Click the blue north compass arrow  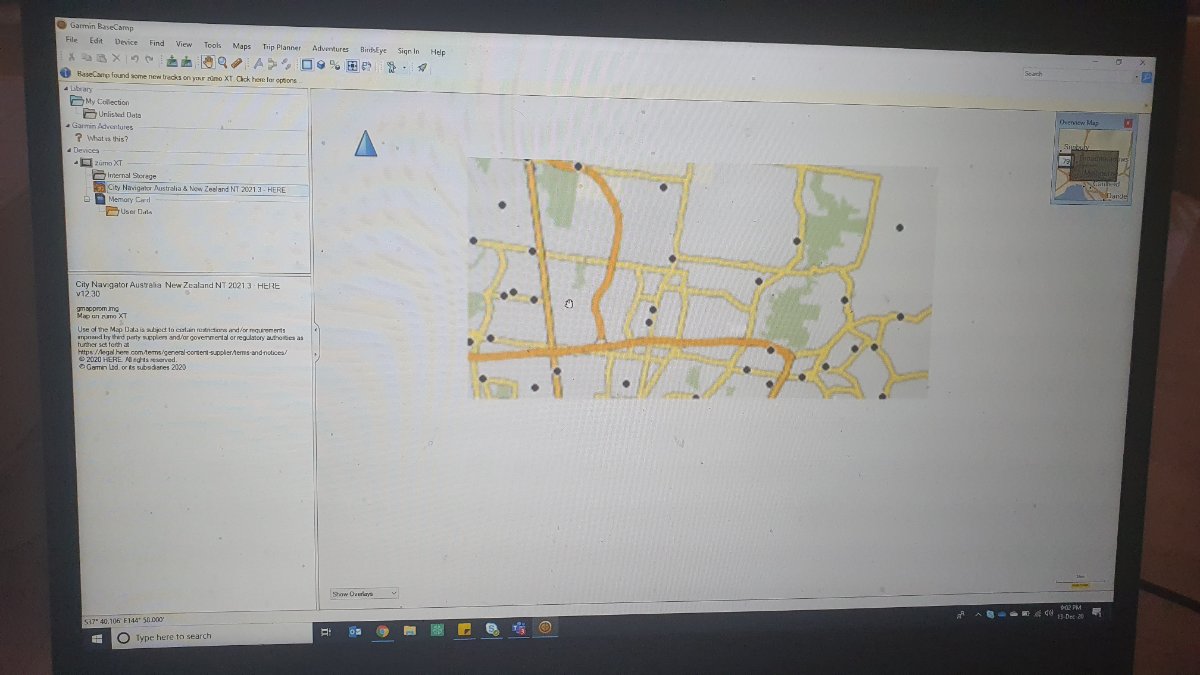(x=366, y=143)
